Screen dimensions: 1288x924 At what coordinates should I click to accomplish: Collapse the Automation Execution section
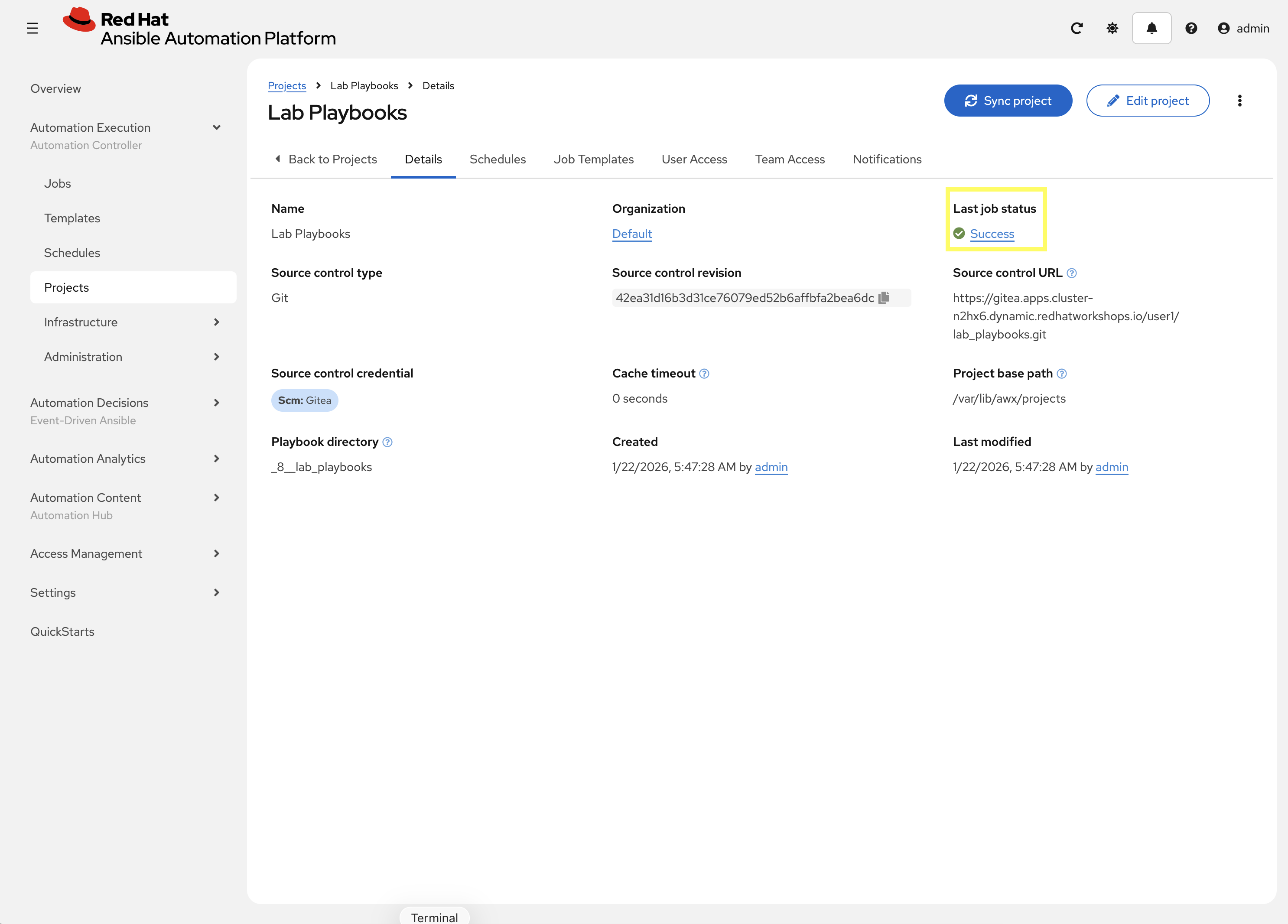[216, 127]
